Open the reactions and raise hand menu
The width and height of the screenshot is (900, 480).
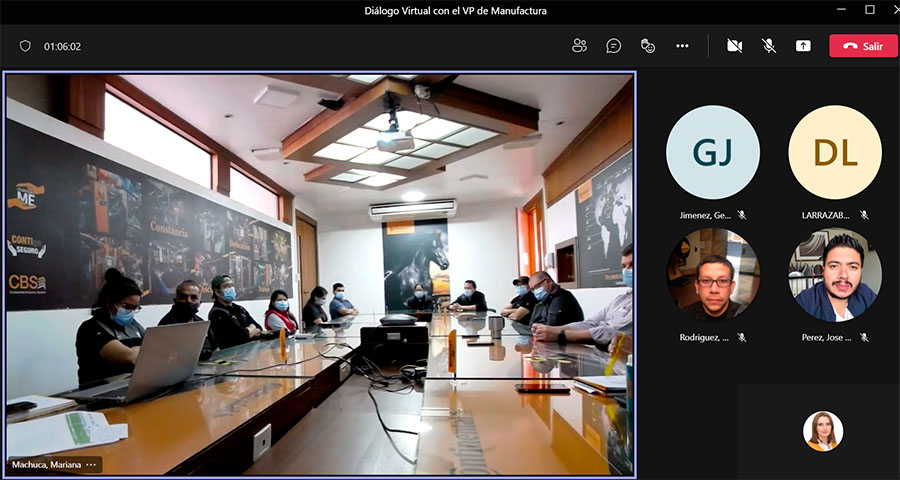(648, 46)
